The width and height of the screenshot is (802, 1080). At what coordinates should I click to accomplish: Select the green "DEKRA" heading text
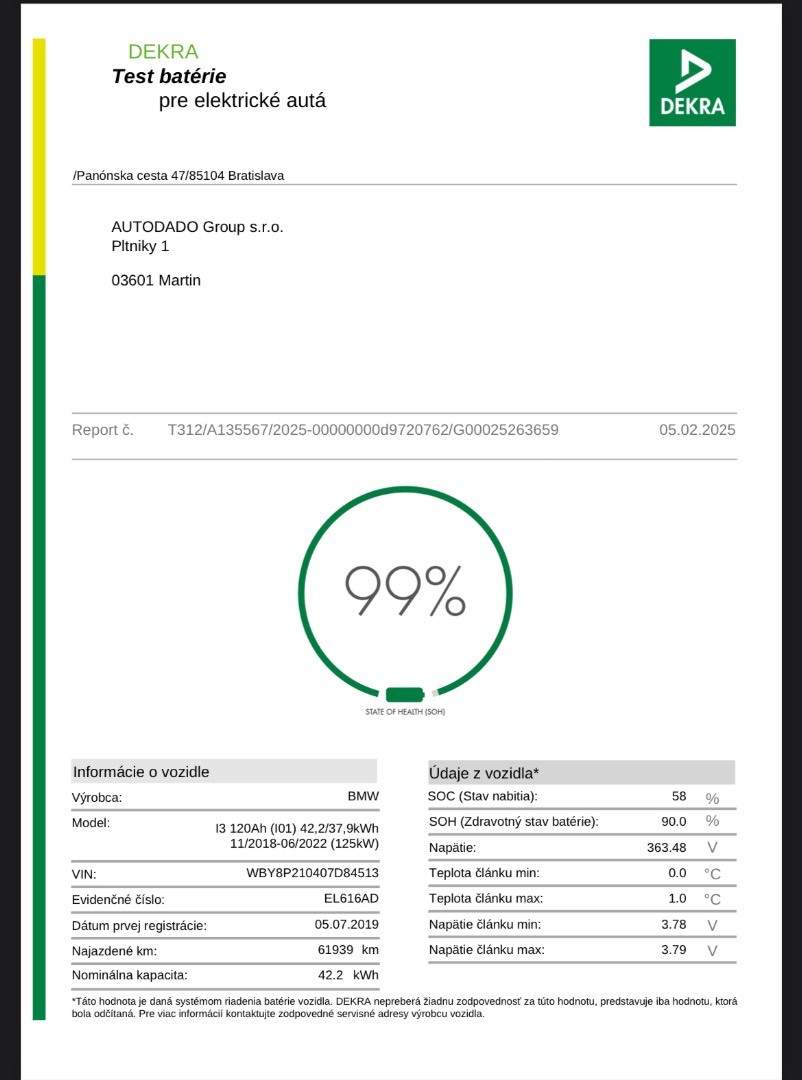[x=163, y=52]
